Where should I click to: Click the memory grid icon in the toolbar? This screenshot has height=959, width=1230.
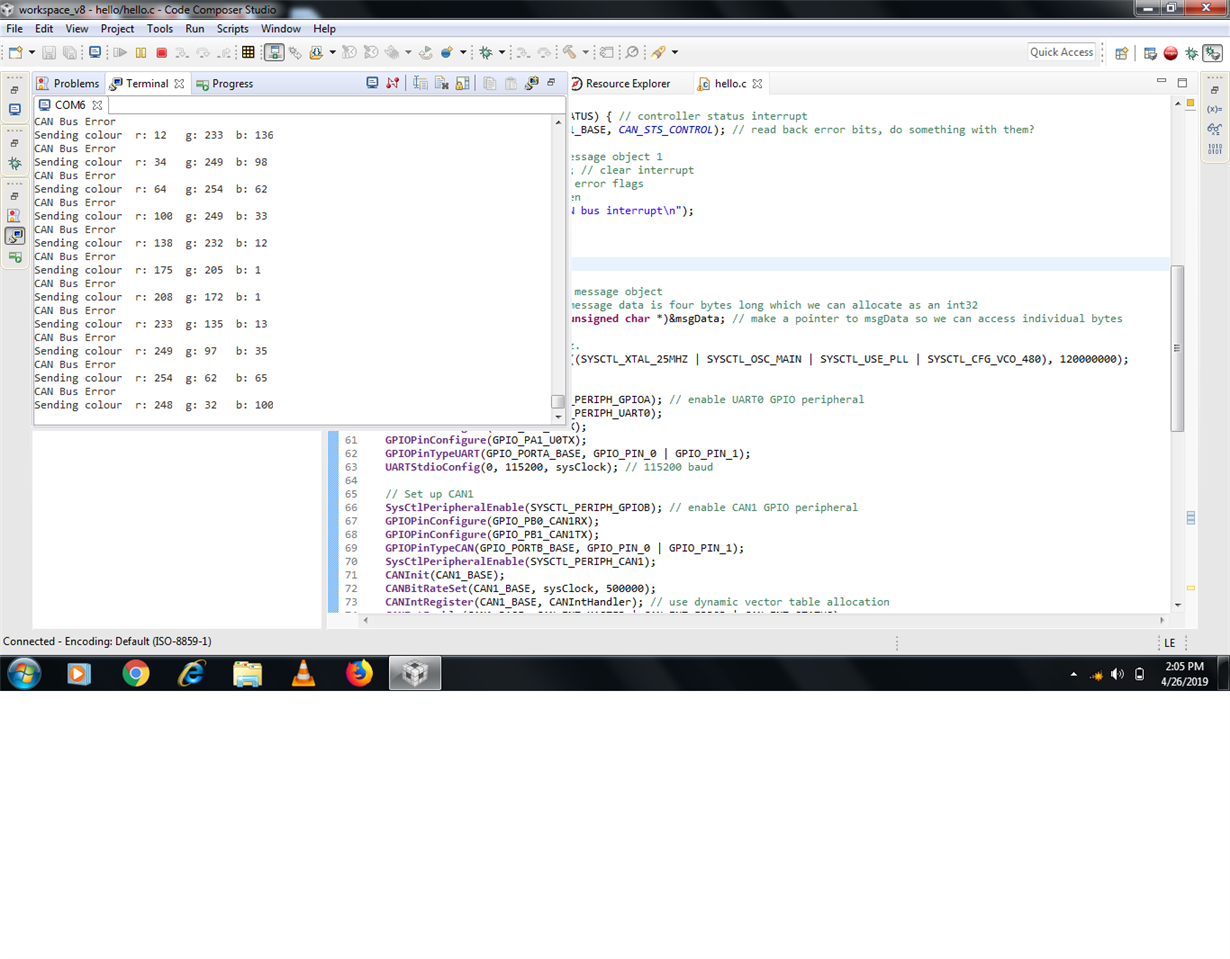(x=249, y=52)
